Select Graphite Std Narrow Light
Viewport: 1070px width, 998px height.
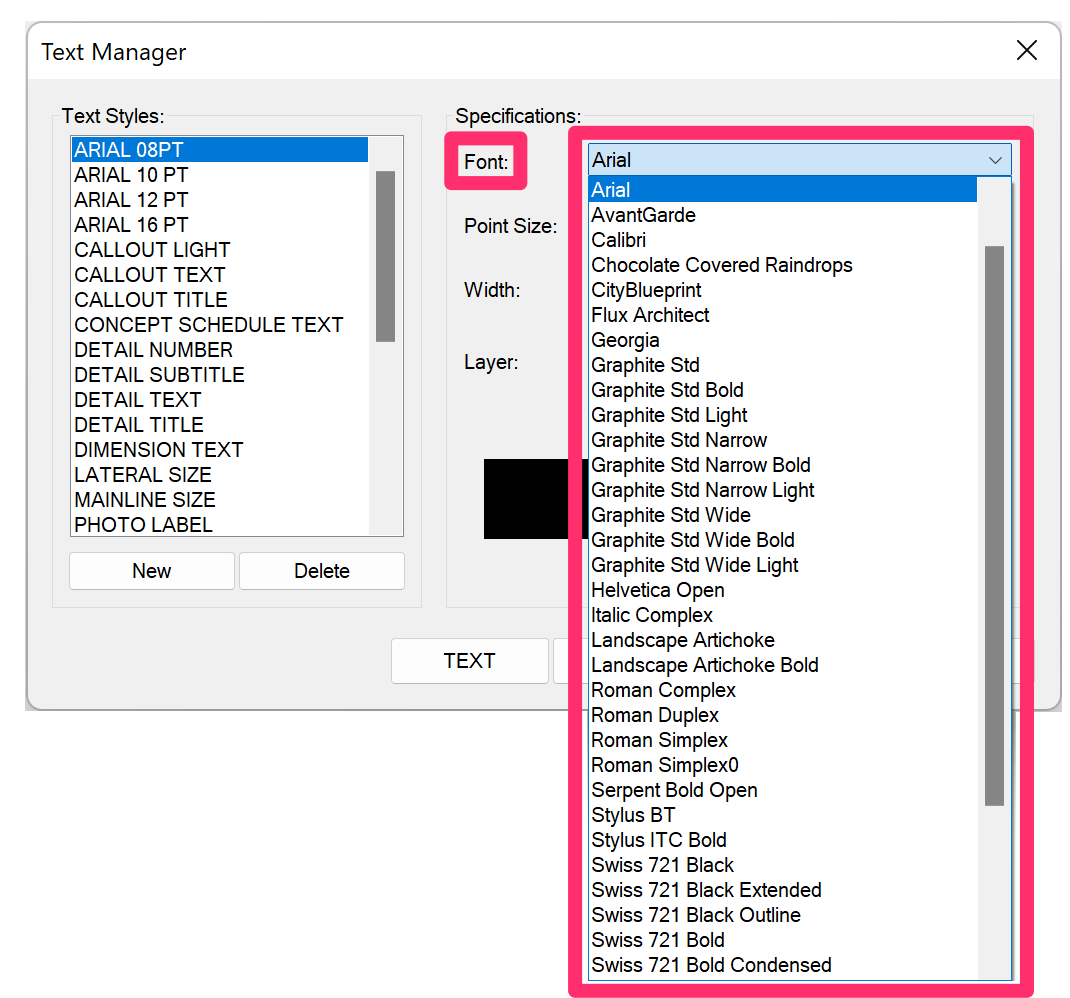[x=783, y=490]
